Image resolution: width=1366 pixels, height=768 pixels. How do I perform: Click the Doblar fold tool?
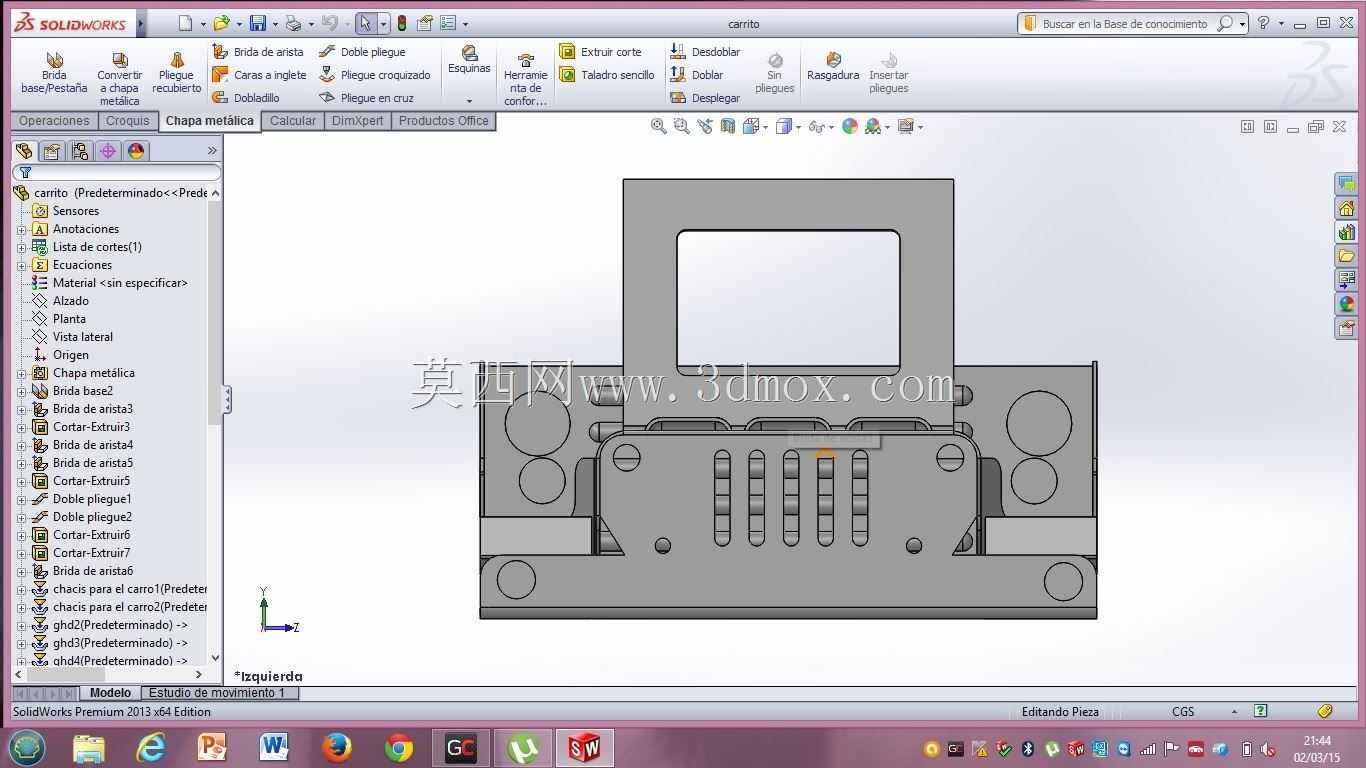click(x=697, y=75)
